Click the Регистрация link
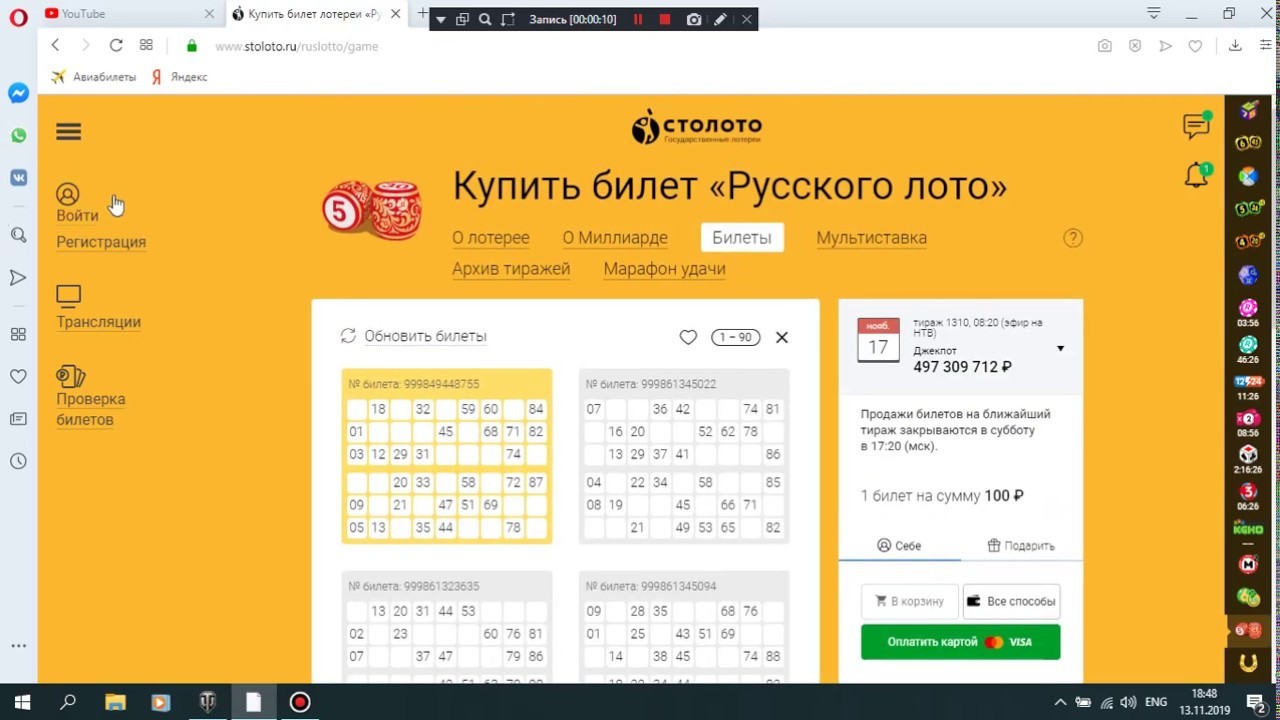1280x720 pixels. coord(101,242)
